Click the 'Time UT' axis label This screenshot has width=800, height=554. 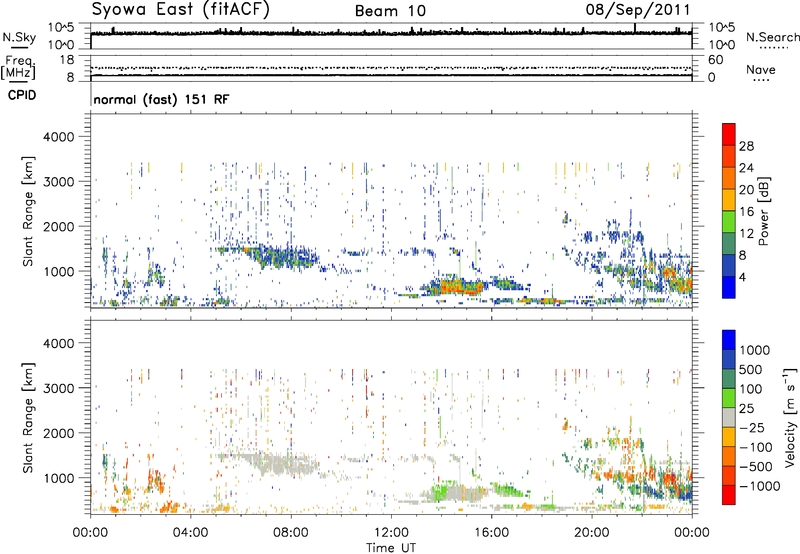tap(391, 547)
